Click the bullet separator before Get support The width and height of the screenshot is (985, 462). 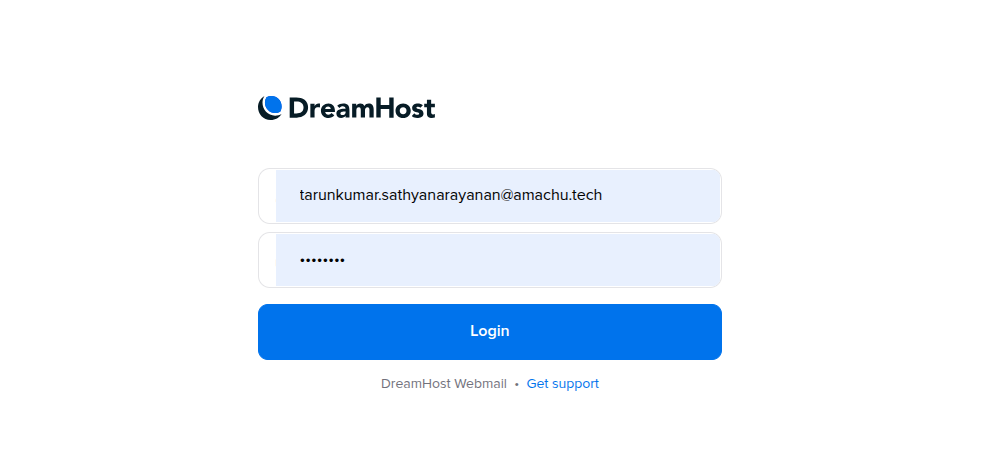(516, 384)
